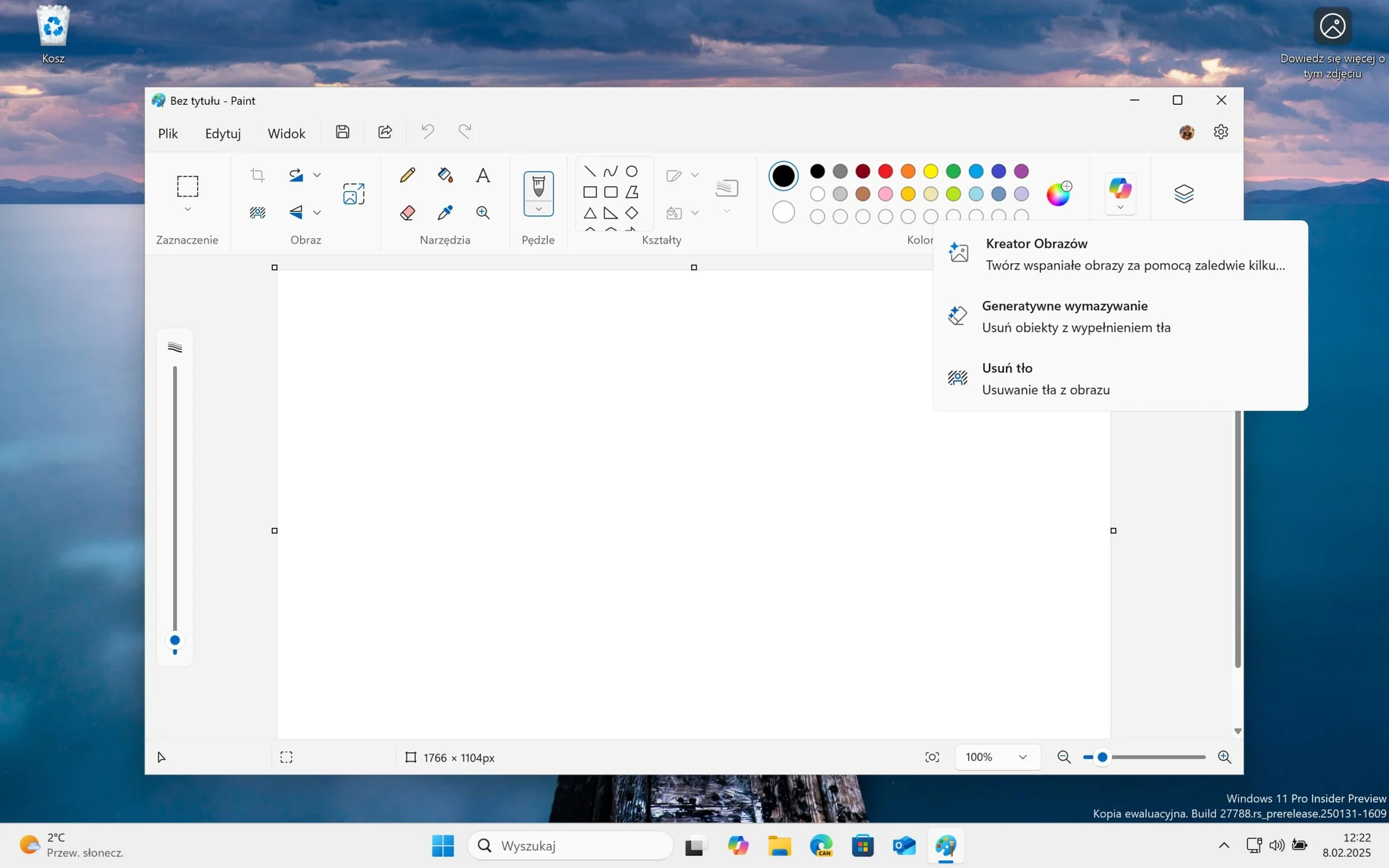Click the zoom in plus button
This screenshot has width=1389, height=868.
pyautogui.click(x=1224, y=757)
